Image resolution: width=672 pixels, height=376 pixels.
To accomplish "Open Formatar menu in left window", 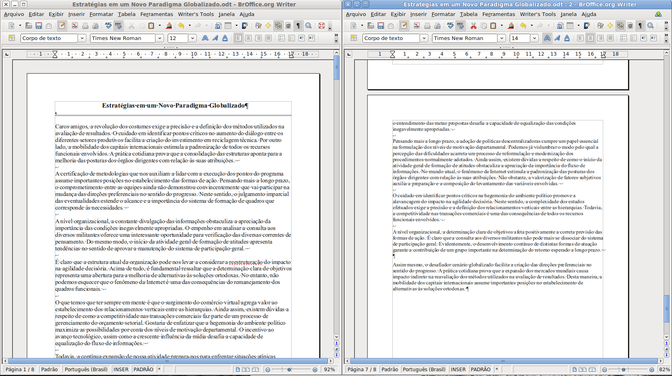I will coord(101,14).
